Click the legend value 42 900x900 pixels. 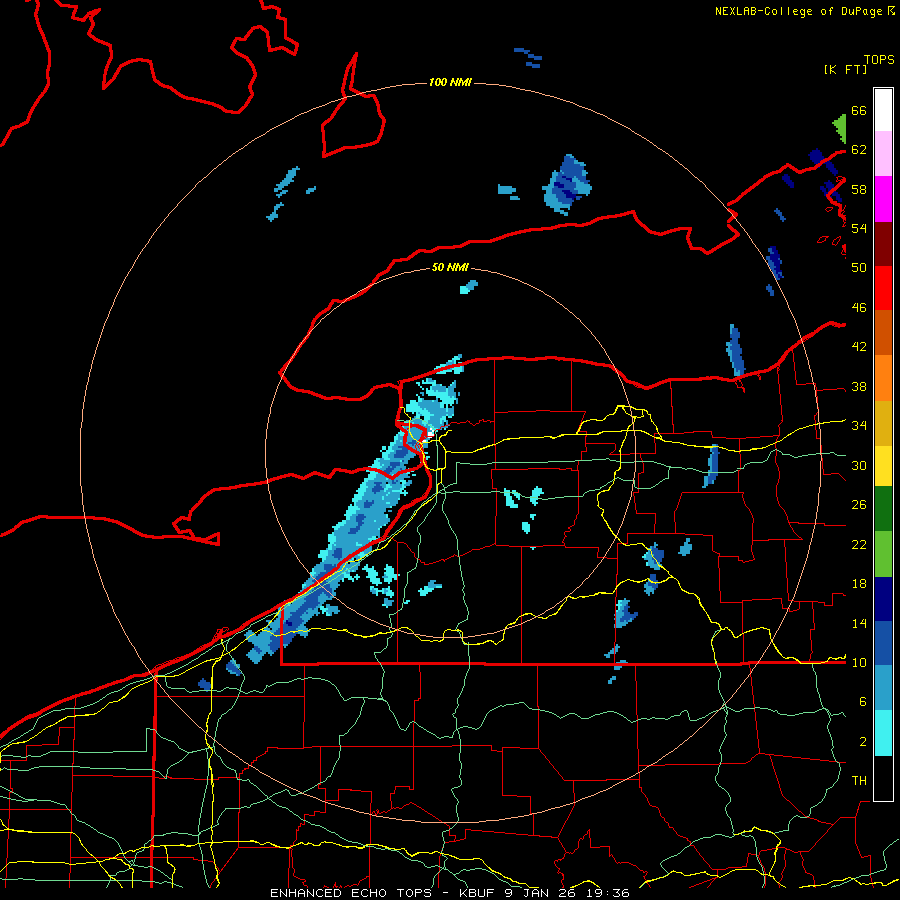coord(859,347)
